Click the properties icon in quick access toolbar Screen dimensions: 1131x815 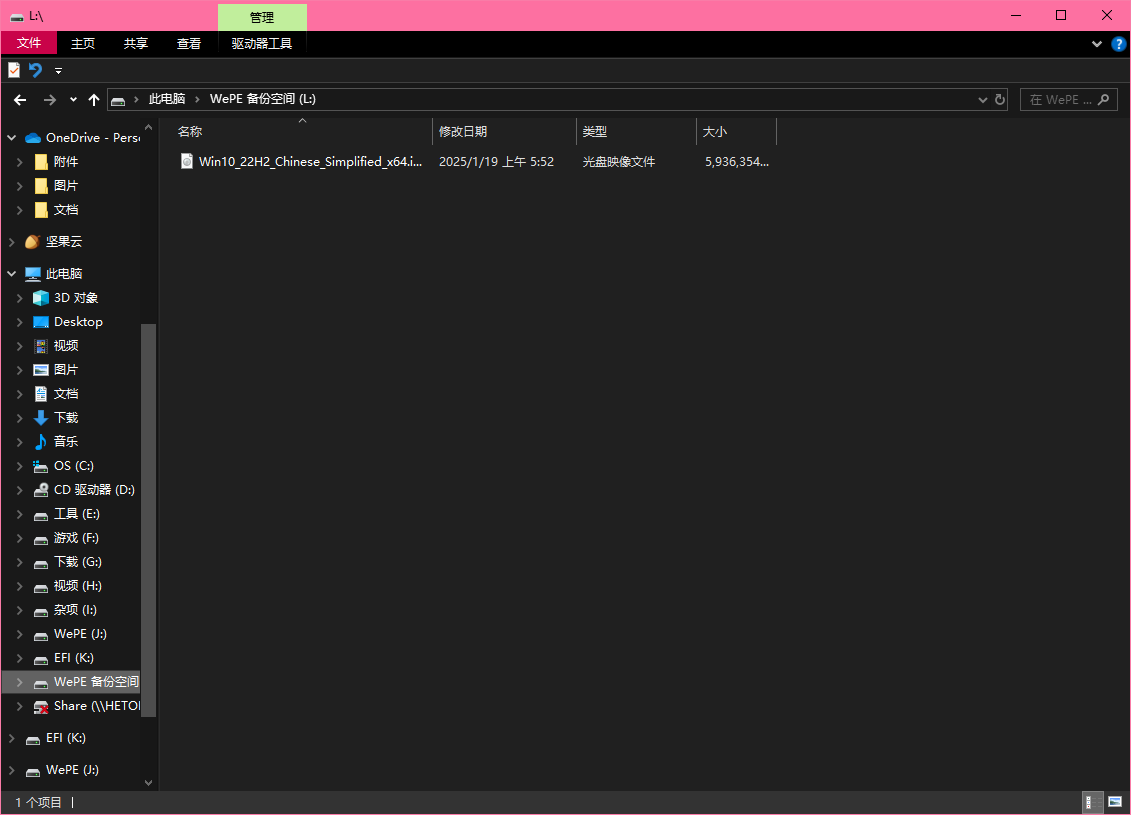click(x=14, y=70)
